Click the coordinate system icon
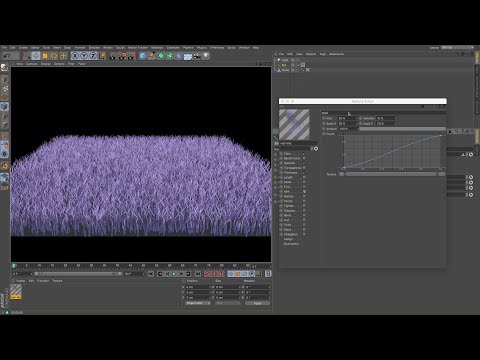 point(103,56)
